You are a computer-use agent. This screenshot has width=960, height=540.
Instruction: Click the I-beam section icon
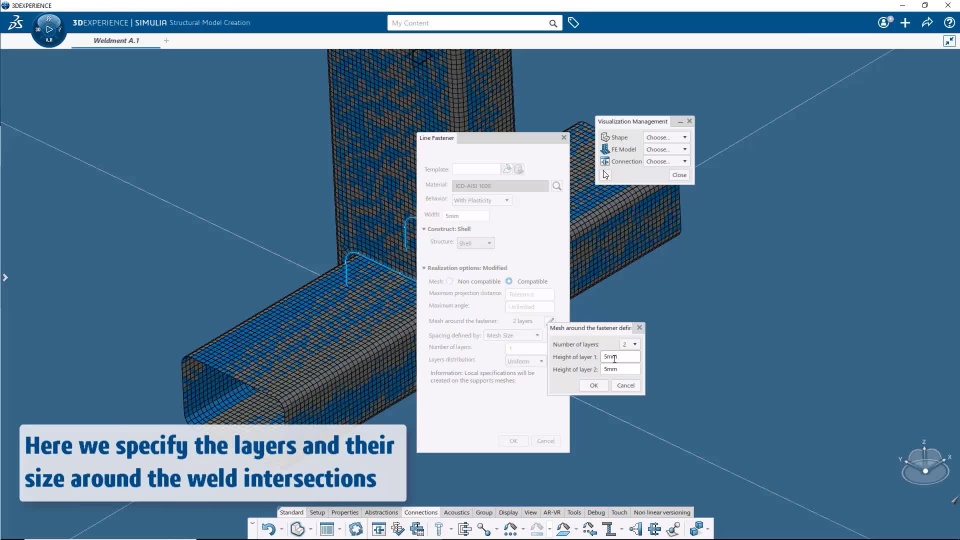pyautogui.click(x=609, y=529)
